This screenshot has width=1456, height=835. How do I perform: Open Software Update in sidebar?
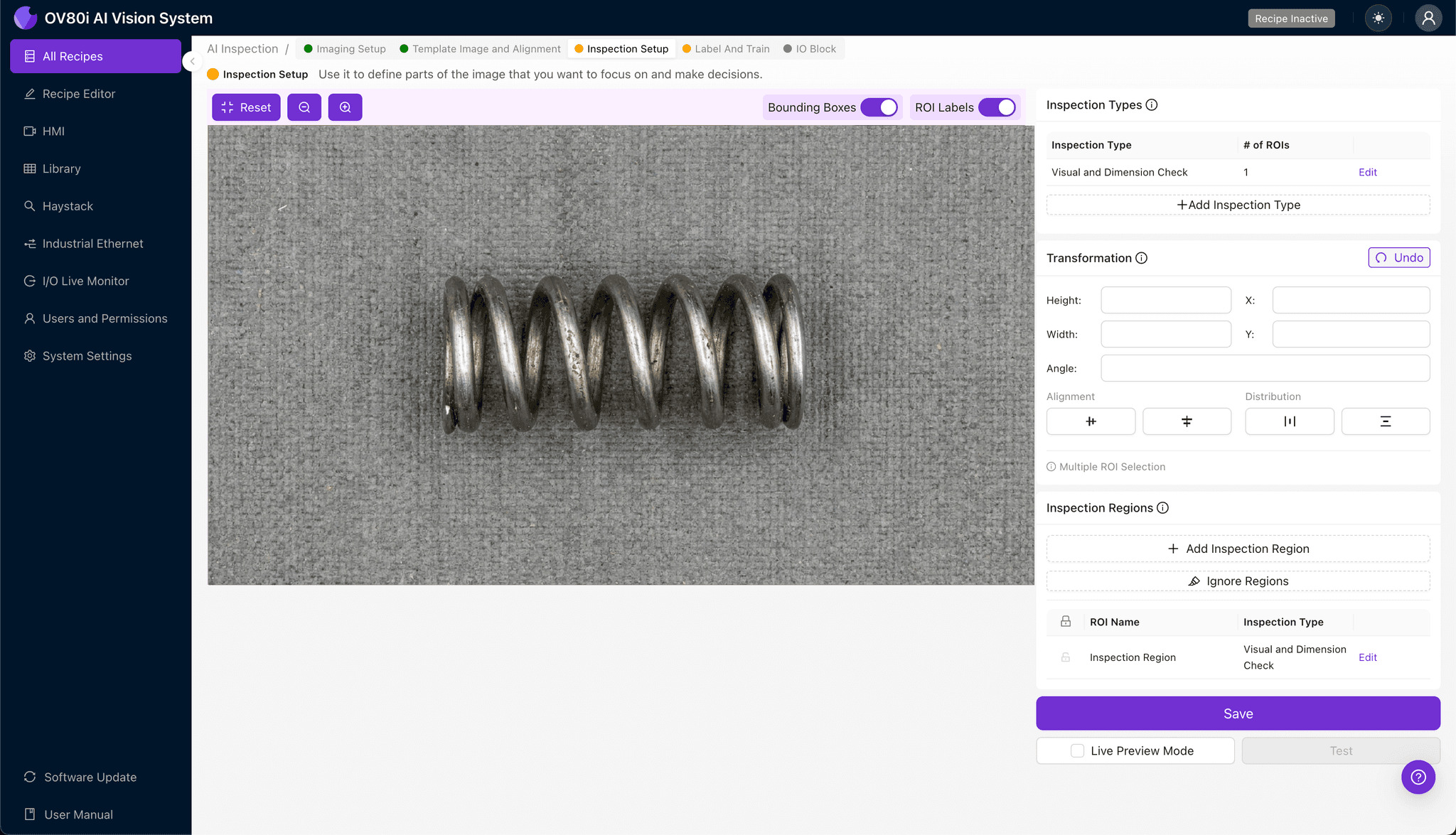click(x=96, y=777)
